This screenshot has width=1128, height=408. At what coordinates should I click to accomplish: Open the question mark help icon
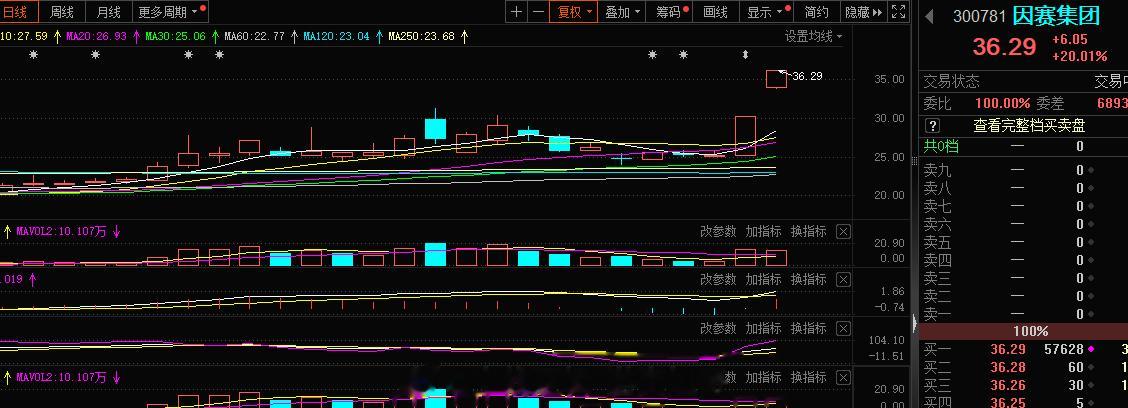pyautogui.click(x=932, y=126)
